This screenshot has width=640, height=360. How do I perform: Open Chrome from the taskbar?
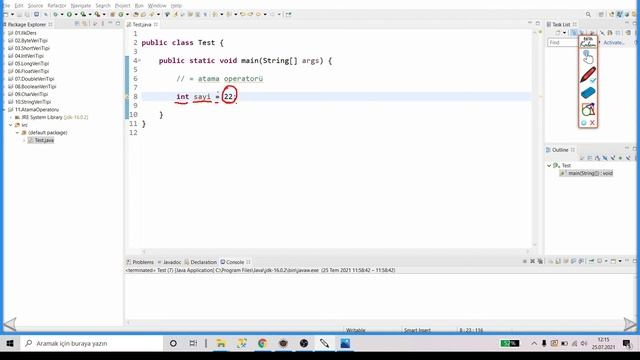pos(262,343)
